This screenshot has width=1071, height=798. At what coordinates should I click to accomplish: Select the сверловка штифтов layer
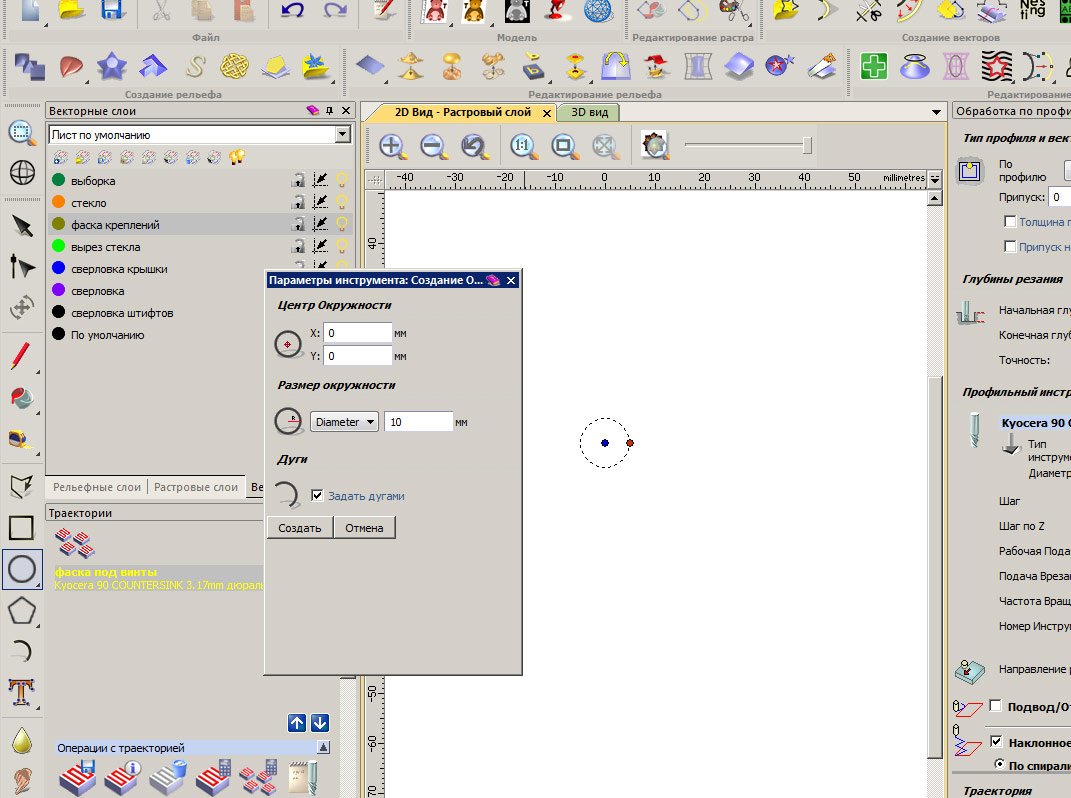tap(122, 313)
